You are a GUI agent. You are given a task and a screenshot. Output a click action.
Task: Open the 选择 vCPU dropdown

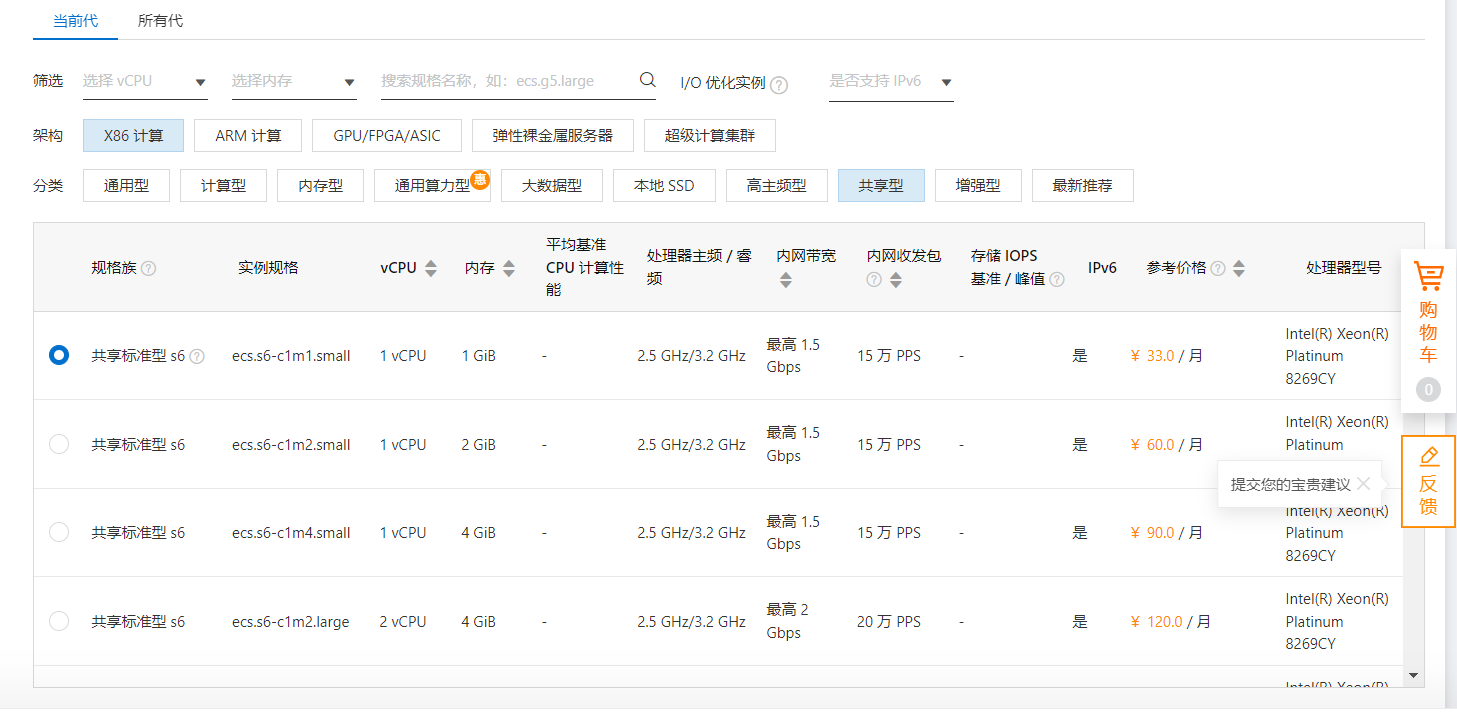click(144, 82)
